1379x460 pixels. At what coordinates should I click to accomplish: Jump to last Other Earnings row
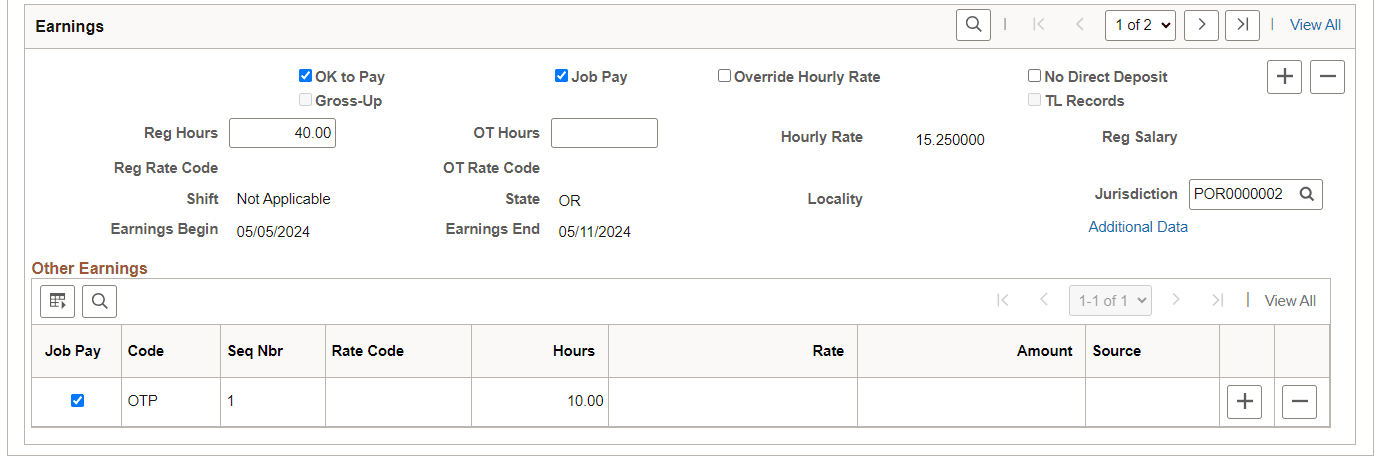point(1217,300)
